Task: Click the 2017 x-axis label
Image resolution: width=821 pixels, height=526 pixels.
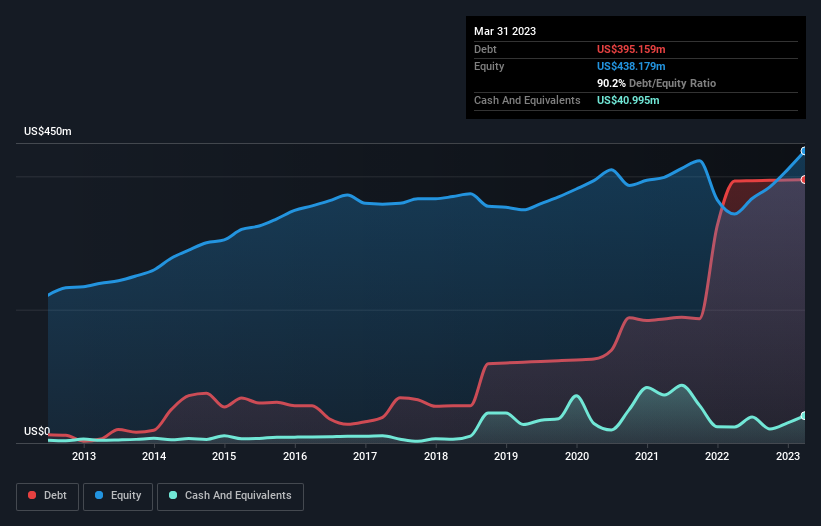Action: pos(365,456)
